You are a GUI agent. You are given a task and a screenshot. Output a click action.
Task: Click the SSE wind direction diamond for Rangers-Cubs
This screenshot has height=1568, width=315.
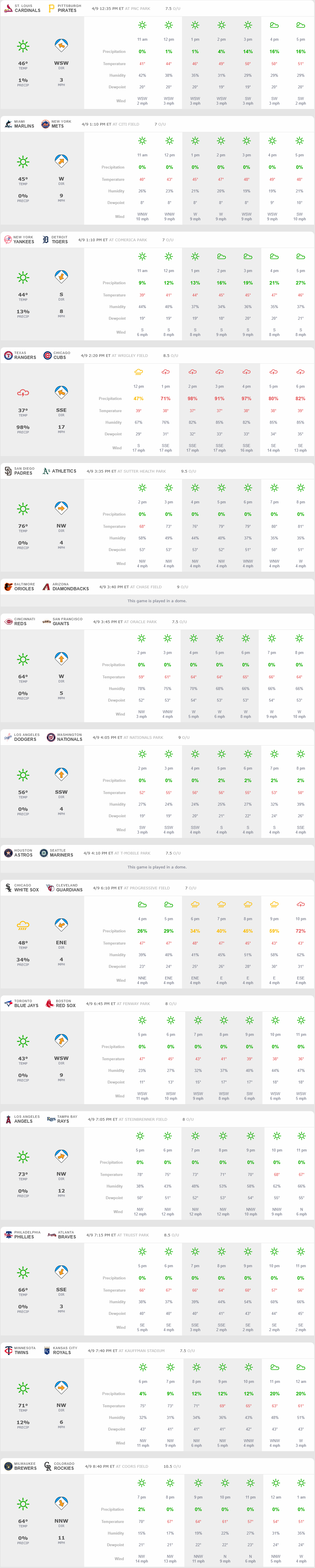pos(62,393)
